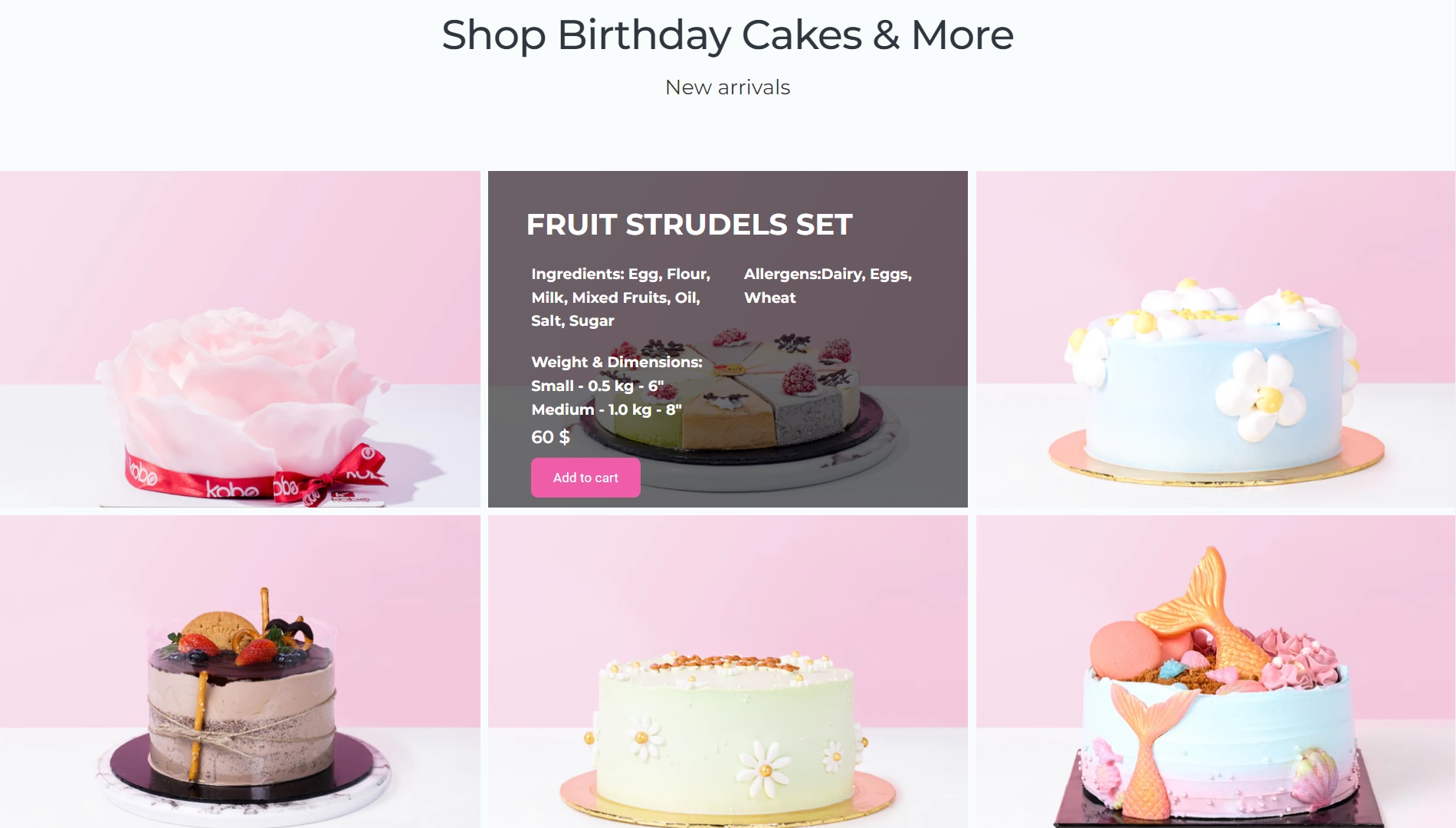The height and width of the screenshot is (828, 1456).
Task: Click the FRUIT STRUDELS SET title
Action: [x=689, y=225]
